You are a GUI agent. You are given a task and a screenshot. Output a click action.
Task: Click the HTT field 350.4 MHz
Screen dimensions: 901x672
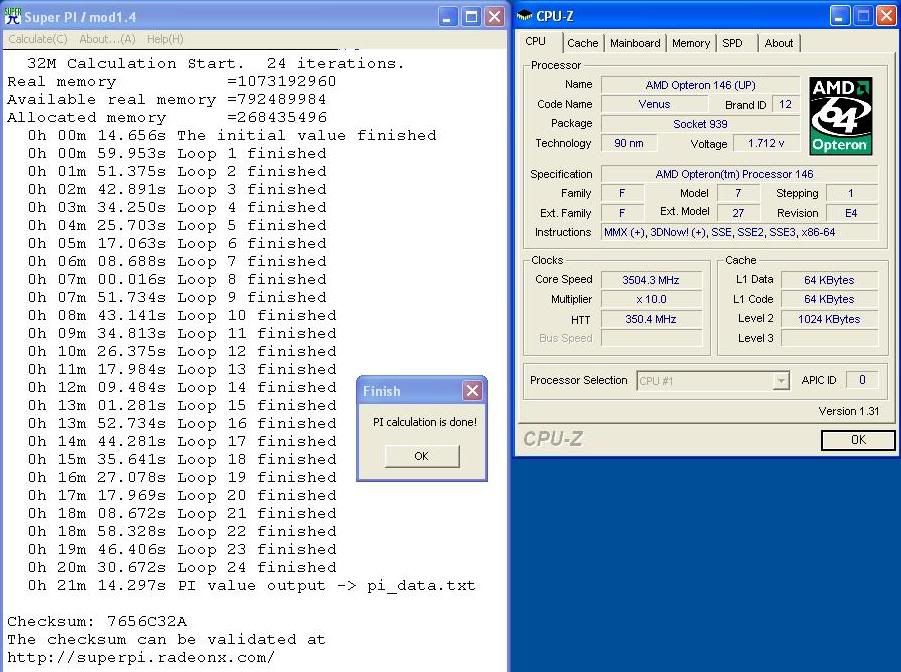tap(651, 319)
